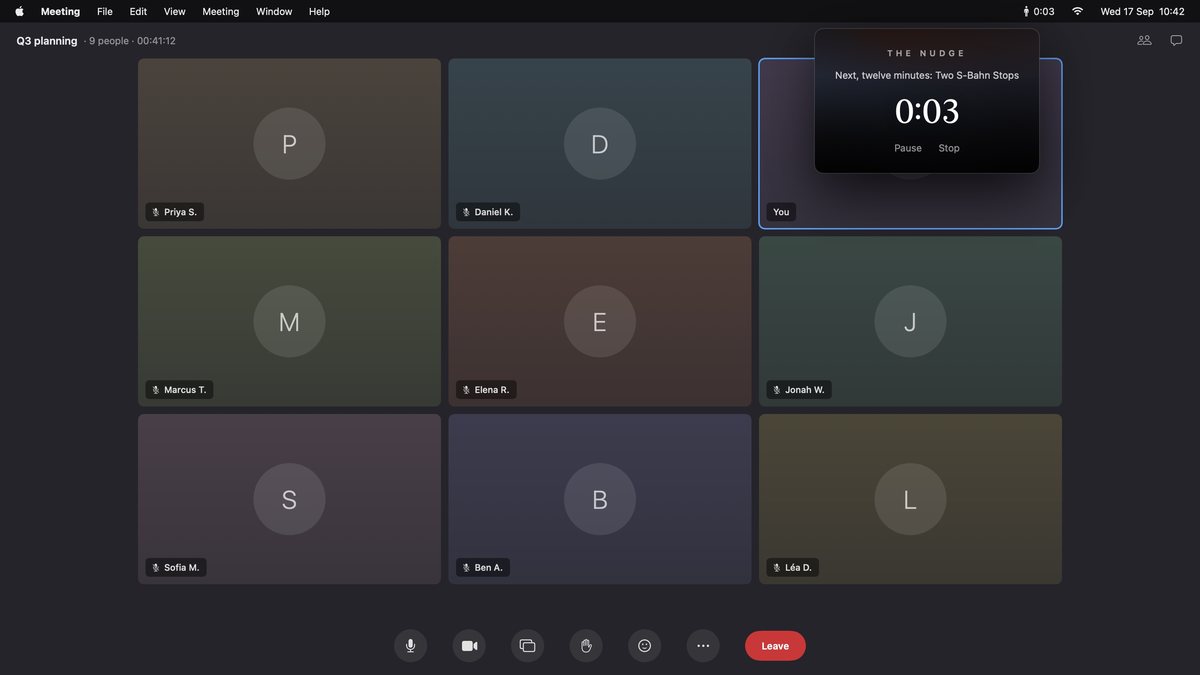Select Priya S. video tile
1200x675 pixels.
(x=289, y=144)
